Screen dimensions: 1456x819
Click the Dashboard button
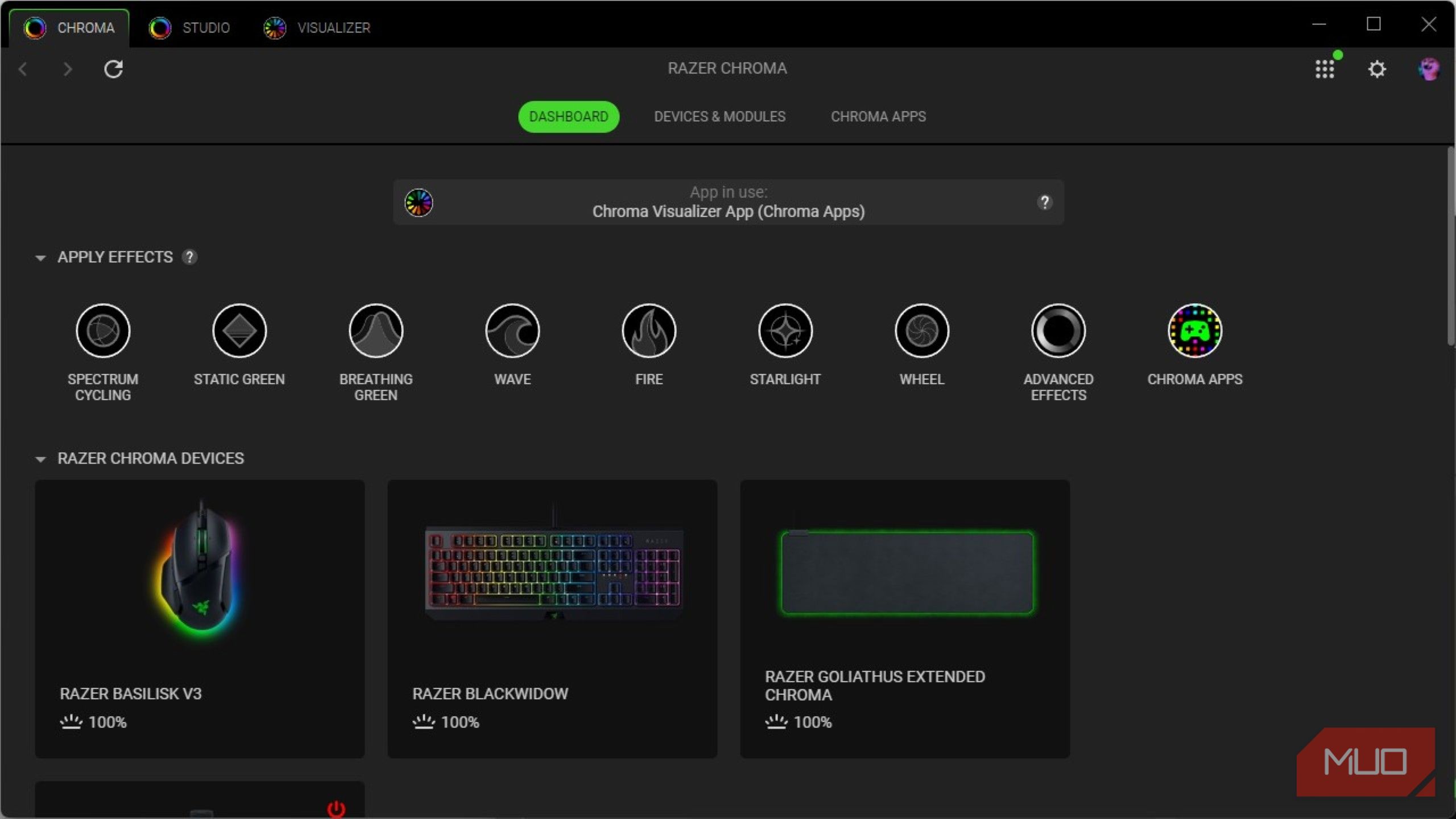[x=569, y=117]
